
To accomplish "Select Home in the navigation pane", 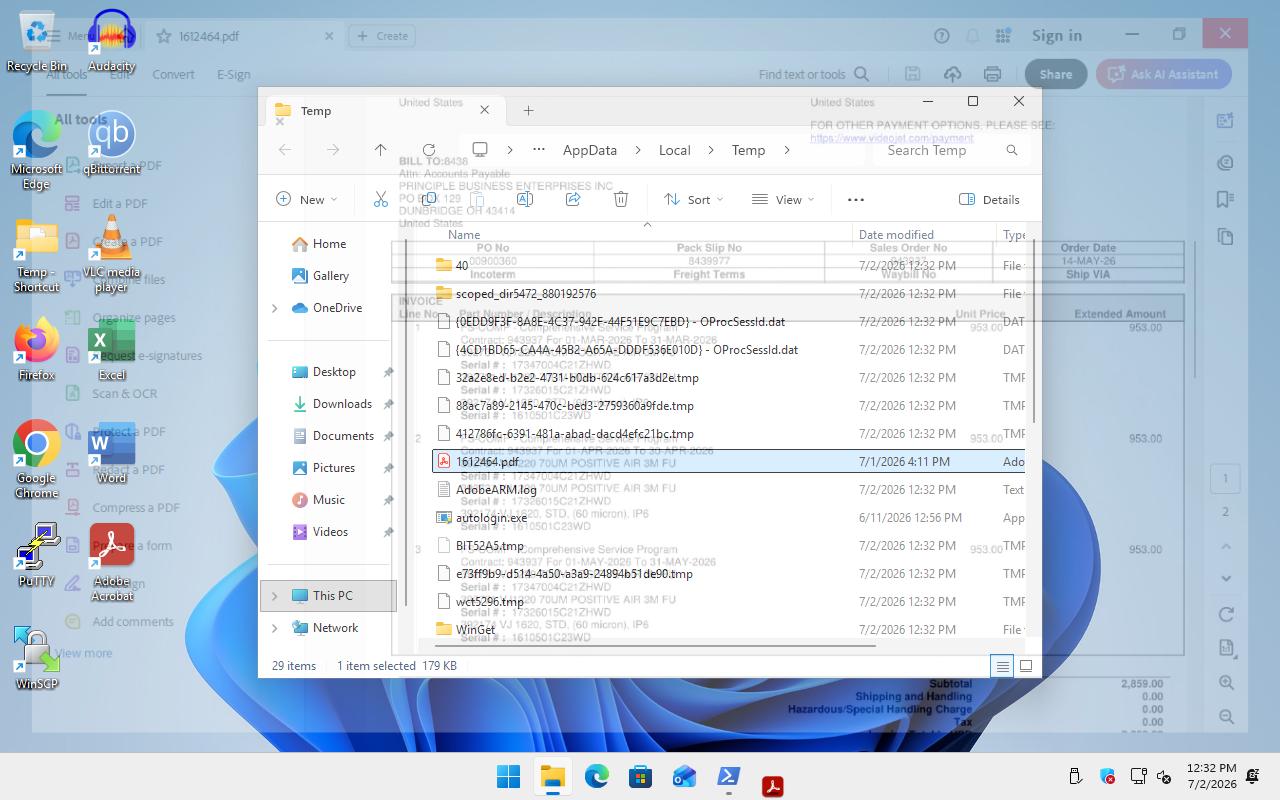I will (x=329, y=244).
